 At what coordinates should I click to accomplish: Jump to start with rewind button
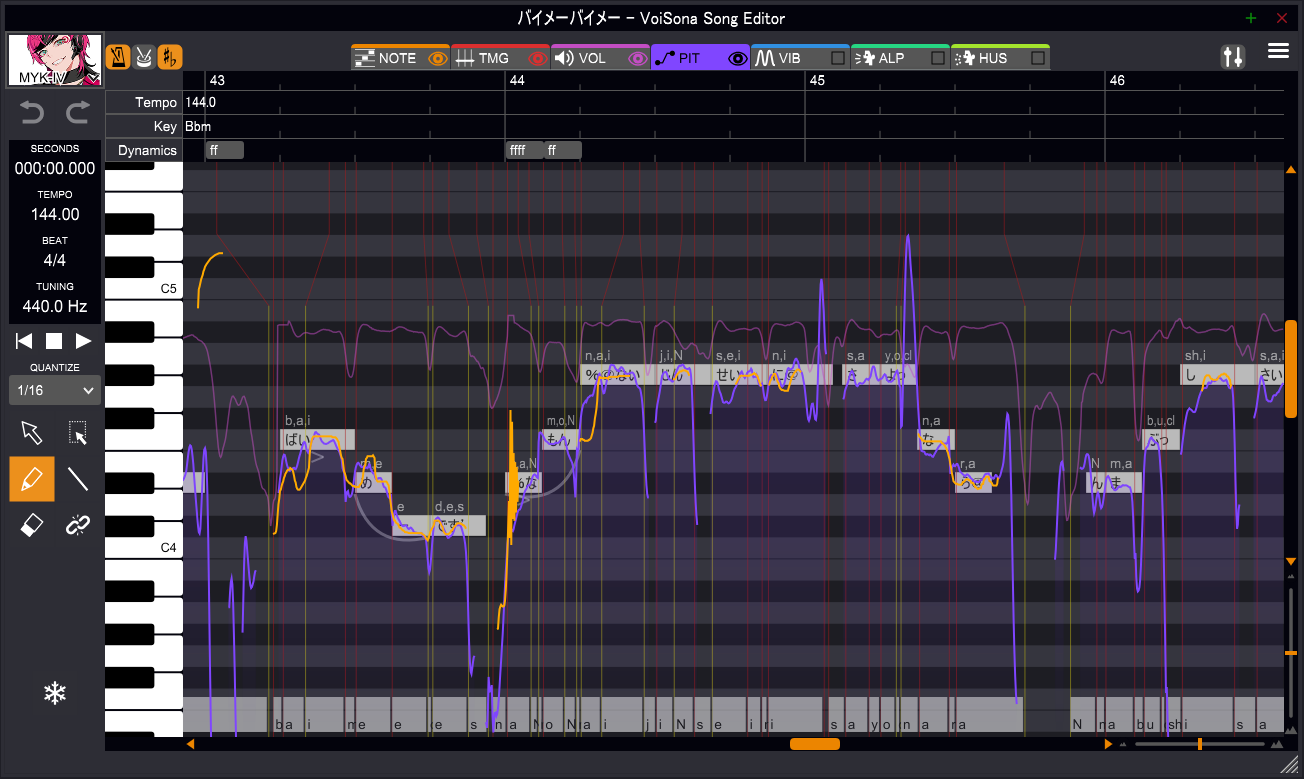(24, 341)
